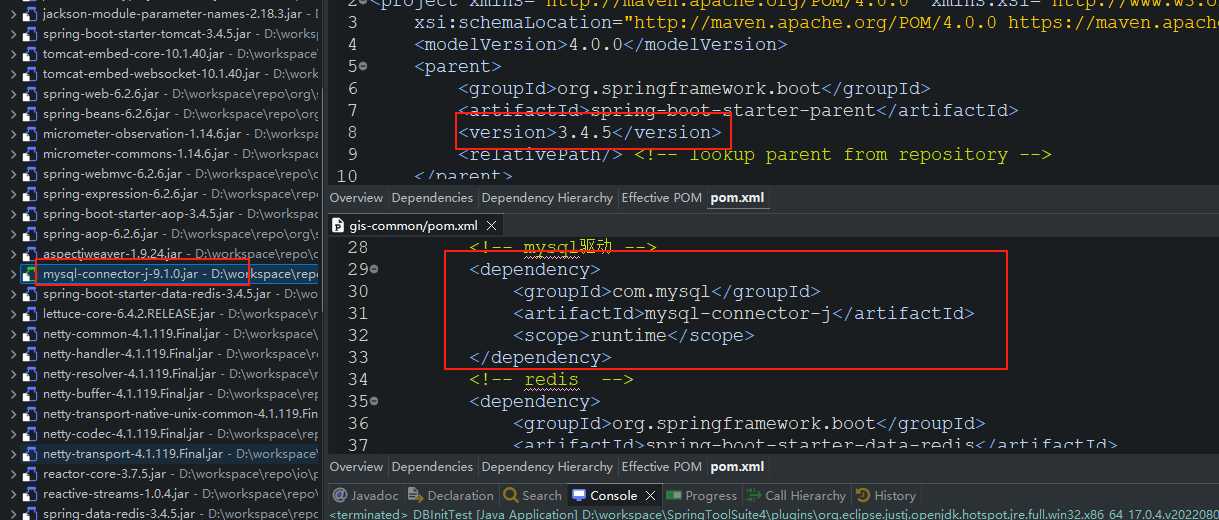This screenshot has width=1219, height=520.
Task: Open Overview tab of gis-common/pom.xml editor
Action: coord(356,467)
